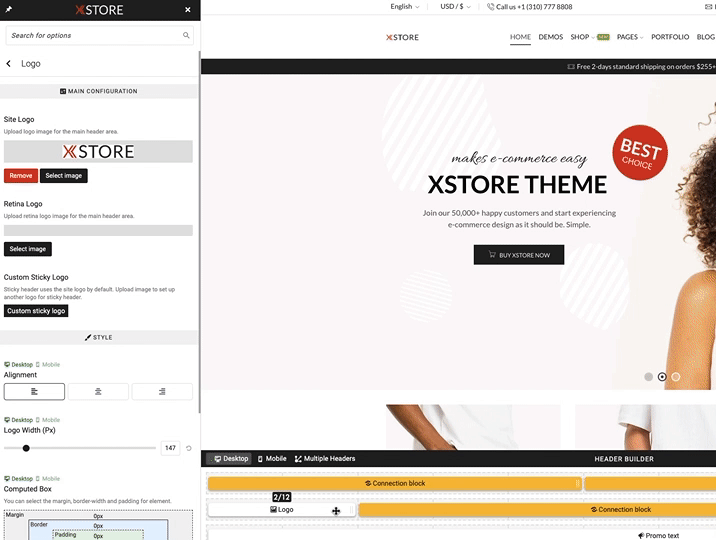Click the MAIN CONFIGURATION section header
This screenshot has width=716, height=540.
pyautogui.click(x=99, y=91)
